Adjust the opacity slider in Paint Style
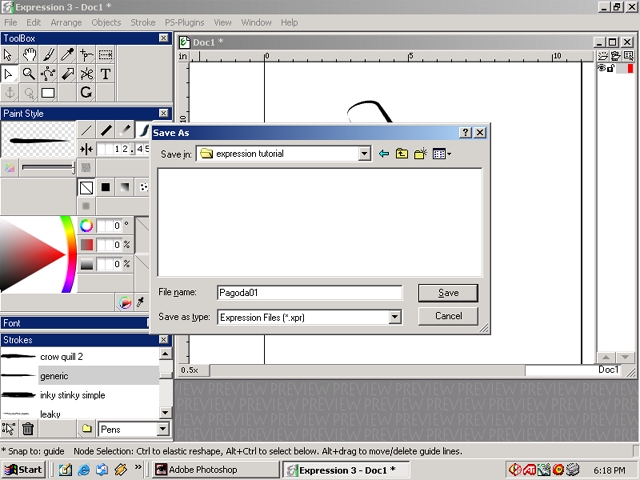 tap(48, 167)
